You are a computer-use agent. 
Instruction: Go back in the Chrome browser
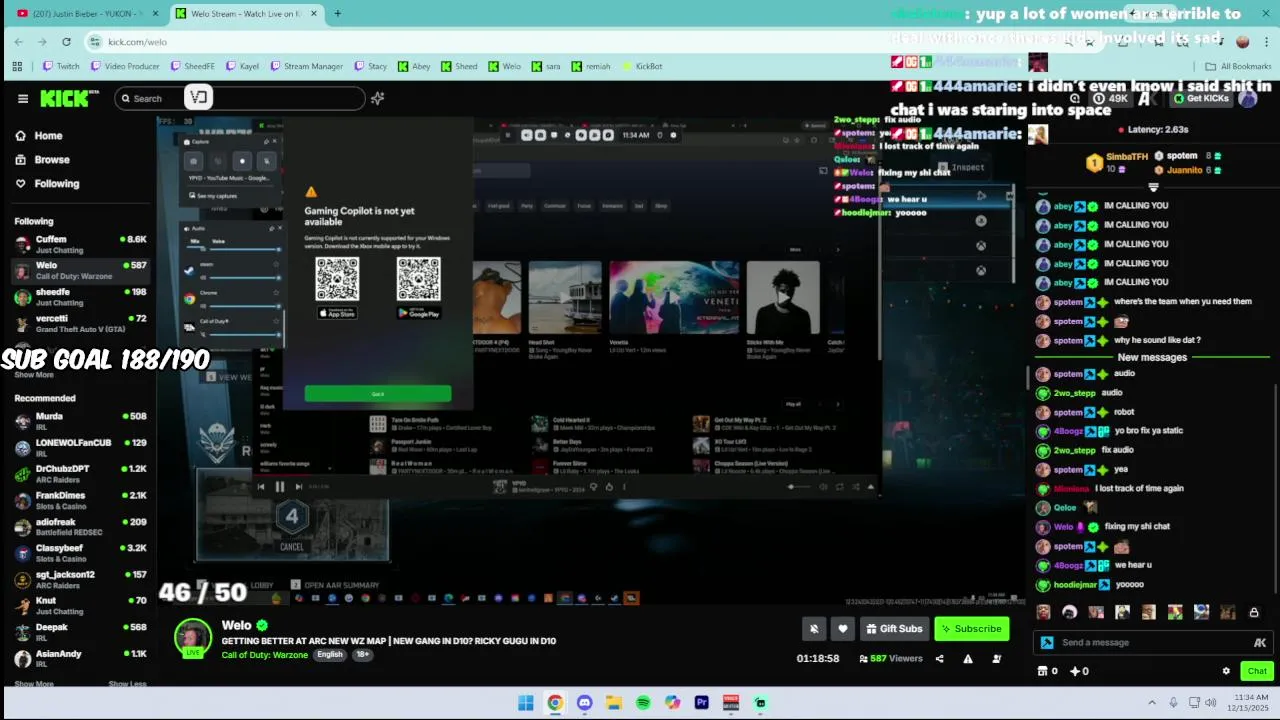point(18,42)
